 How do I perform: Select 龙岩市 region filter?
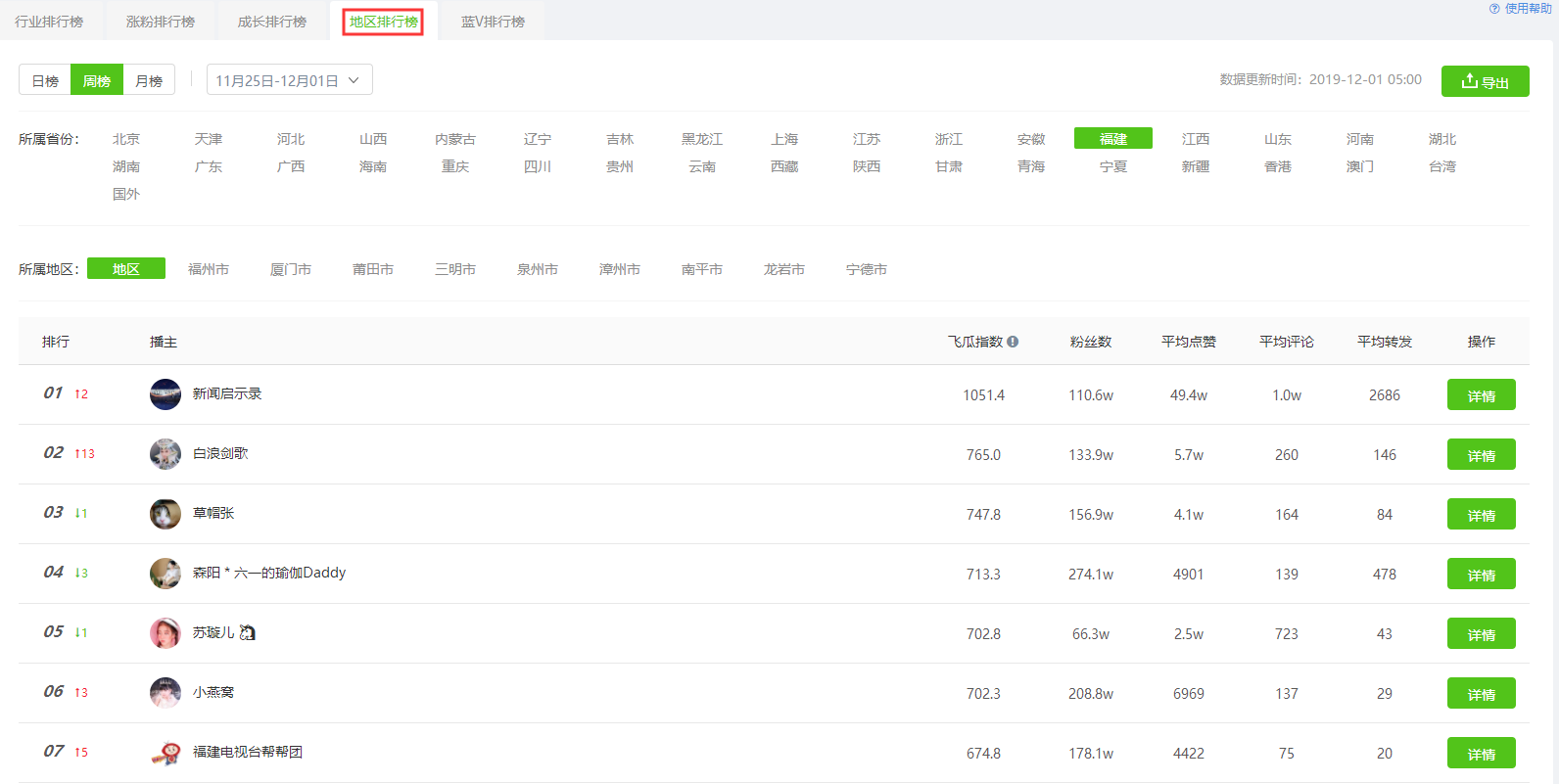click(x=784, y=269)
